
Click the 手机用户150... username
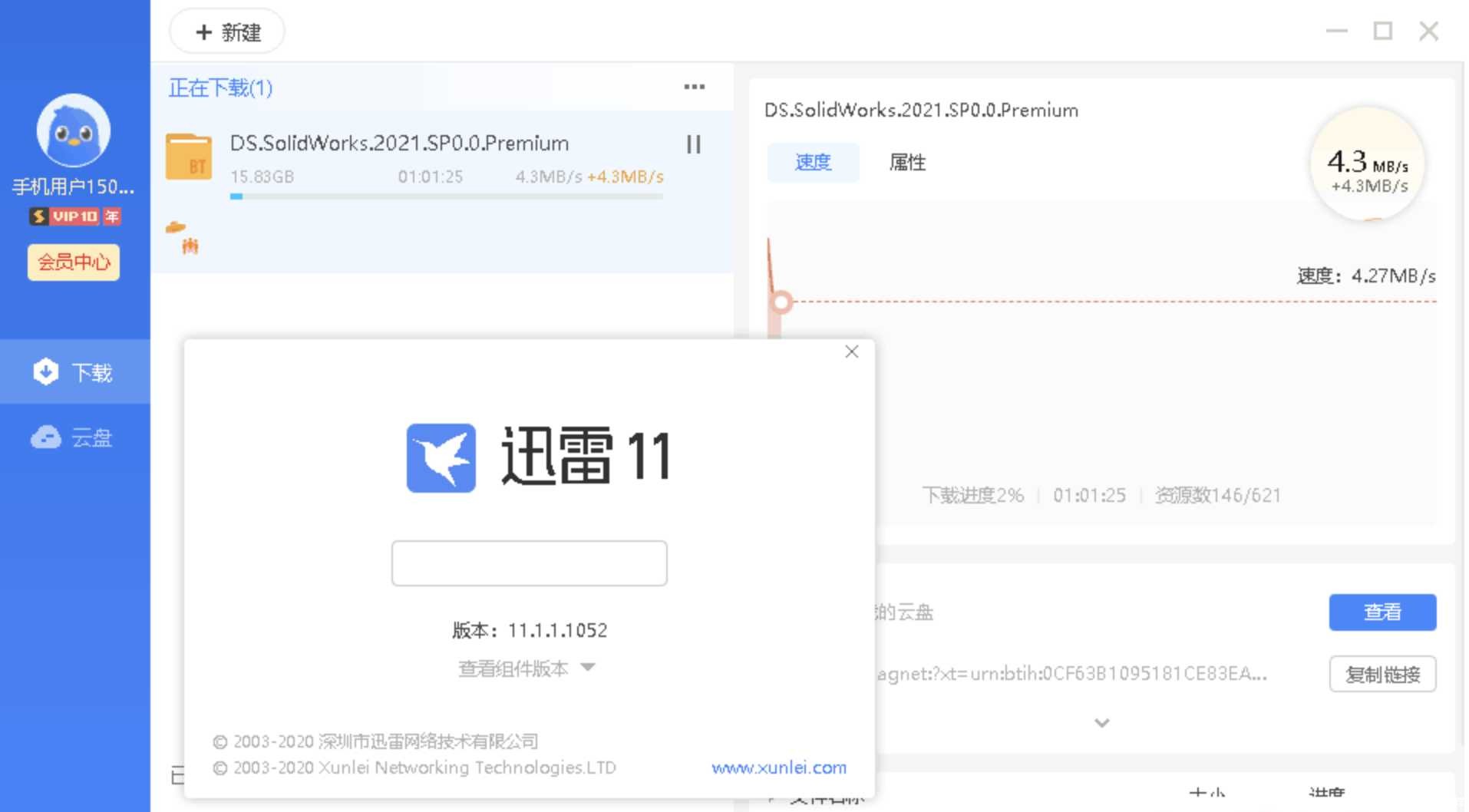(73, 186)
